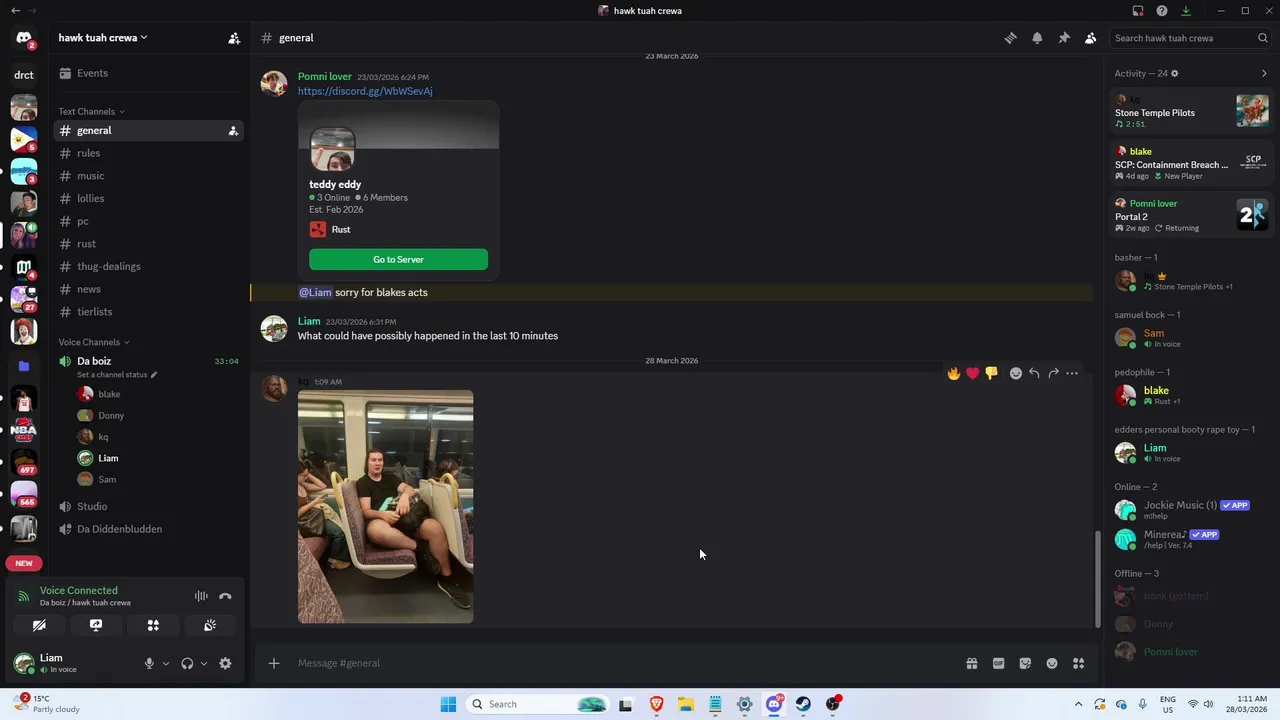Image resolution: width=1280 pixels, height=720 pixels.
Task: Open Jockie Music in member list
Action: click(1190, 510)
